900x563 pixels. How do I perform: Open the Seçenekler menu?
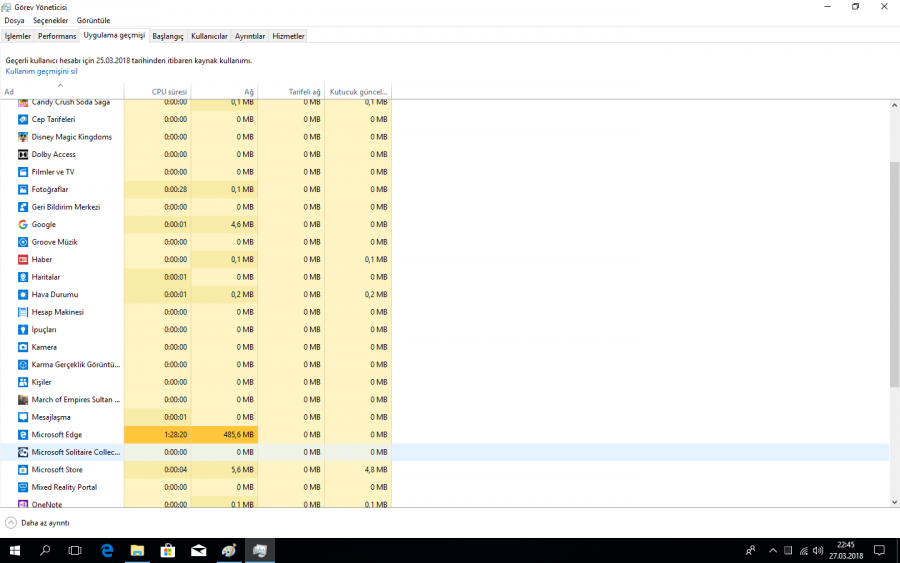pyautogui.click(x=51, y=21)
